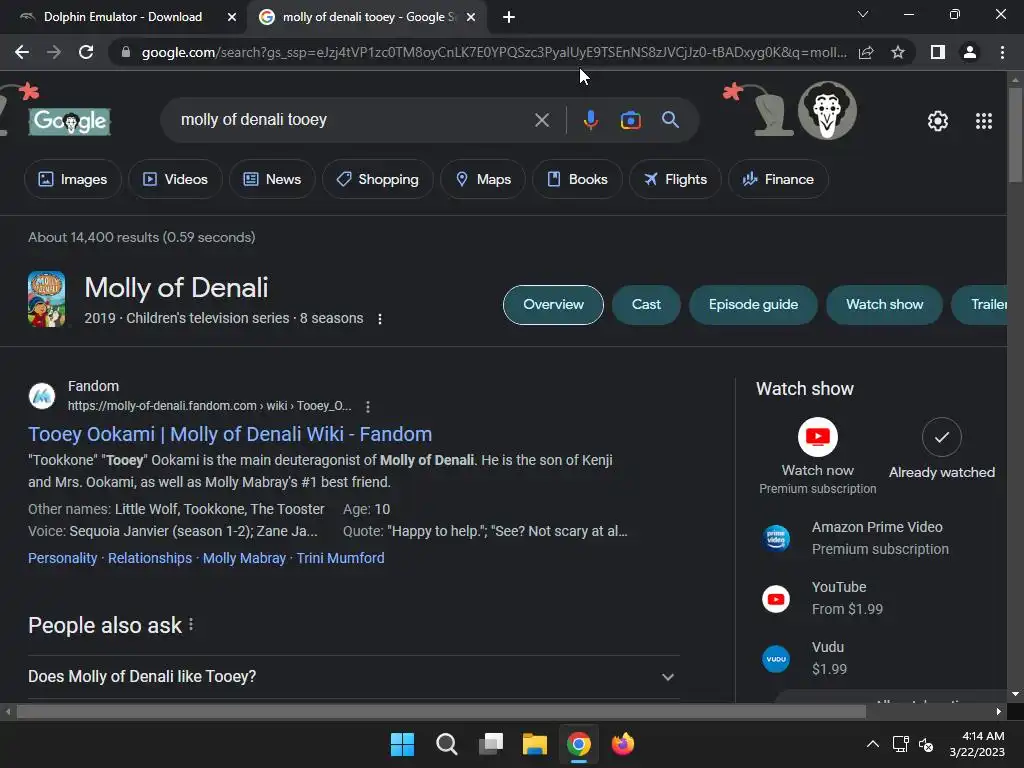Image resolution: width=1024 pixels, height=768 pixels.
Task: Open the Molly Mabray sitelink
Action: click(244, 558)
